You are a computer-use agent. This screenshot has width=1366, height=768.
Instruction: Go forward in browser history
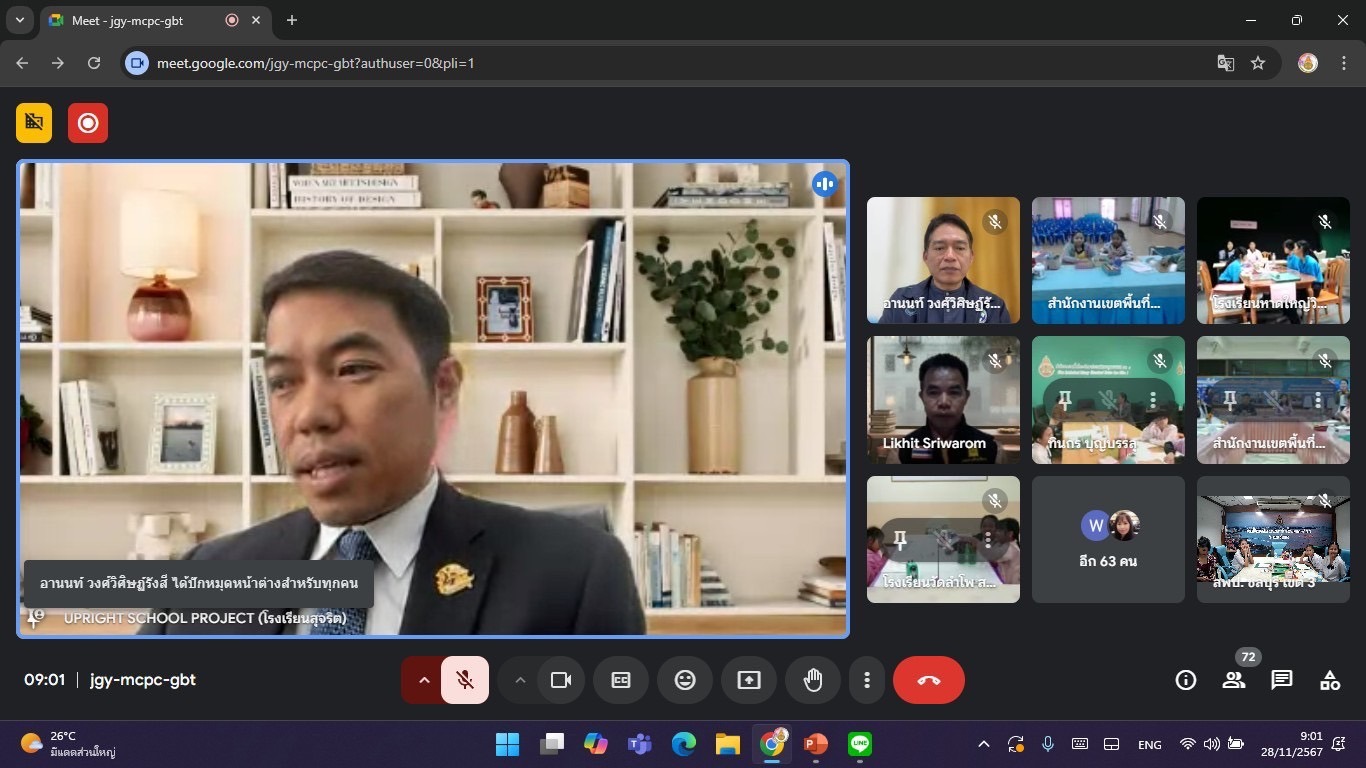58,63
